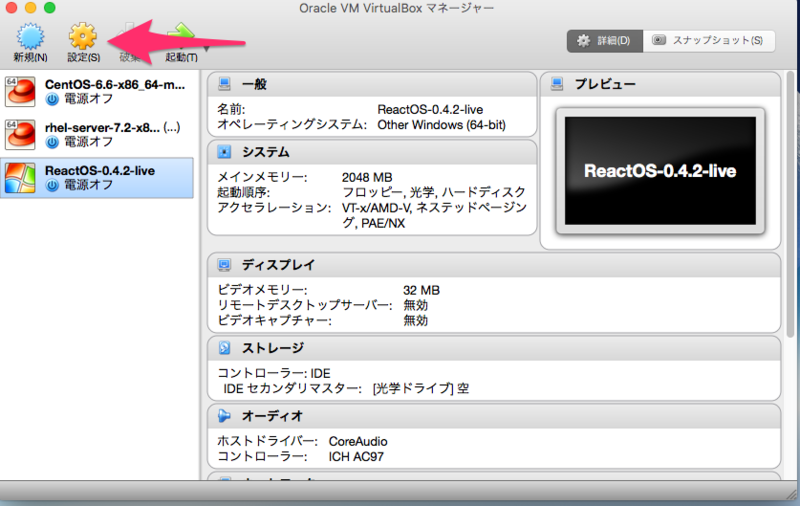800x506 pixels.
Task: Click コントローラー: IDE storage line
Action: [x=274, y=373]
